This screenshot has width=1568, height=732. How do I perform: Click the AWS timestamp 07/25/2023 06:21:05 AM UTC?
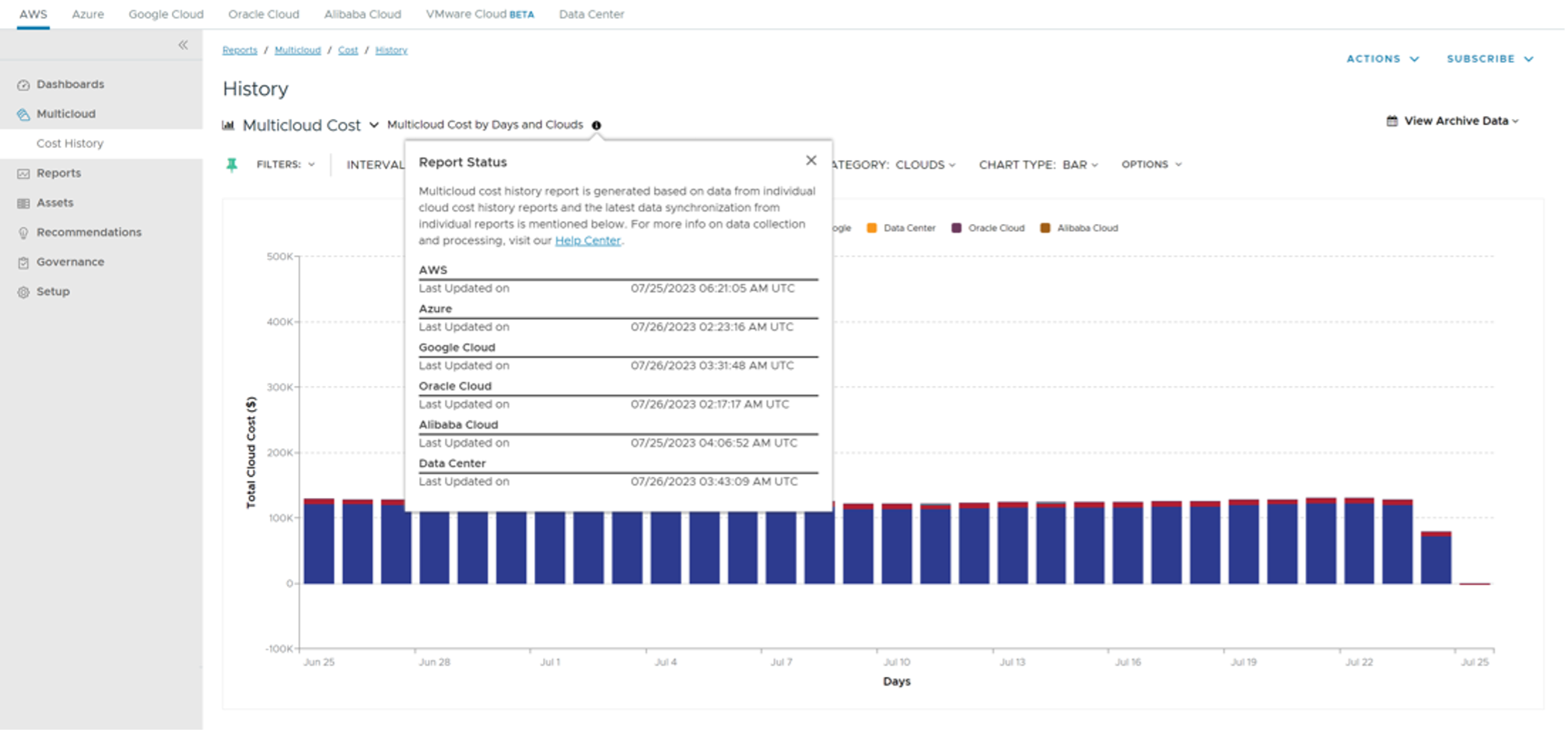712,289
